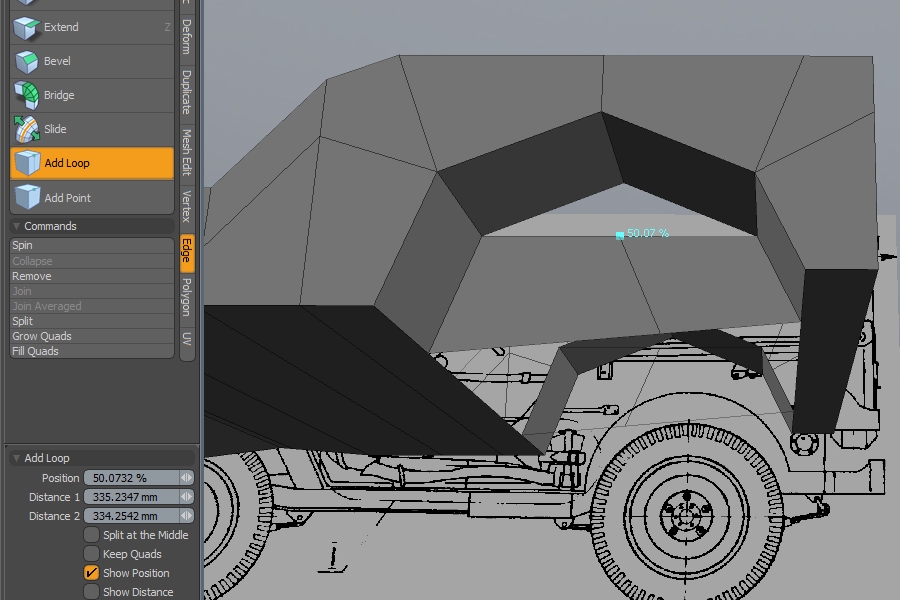Screen dimensions: 900x600
Task: Select the Slide tool icon
Action: [x=26, y=129]
